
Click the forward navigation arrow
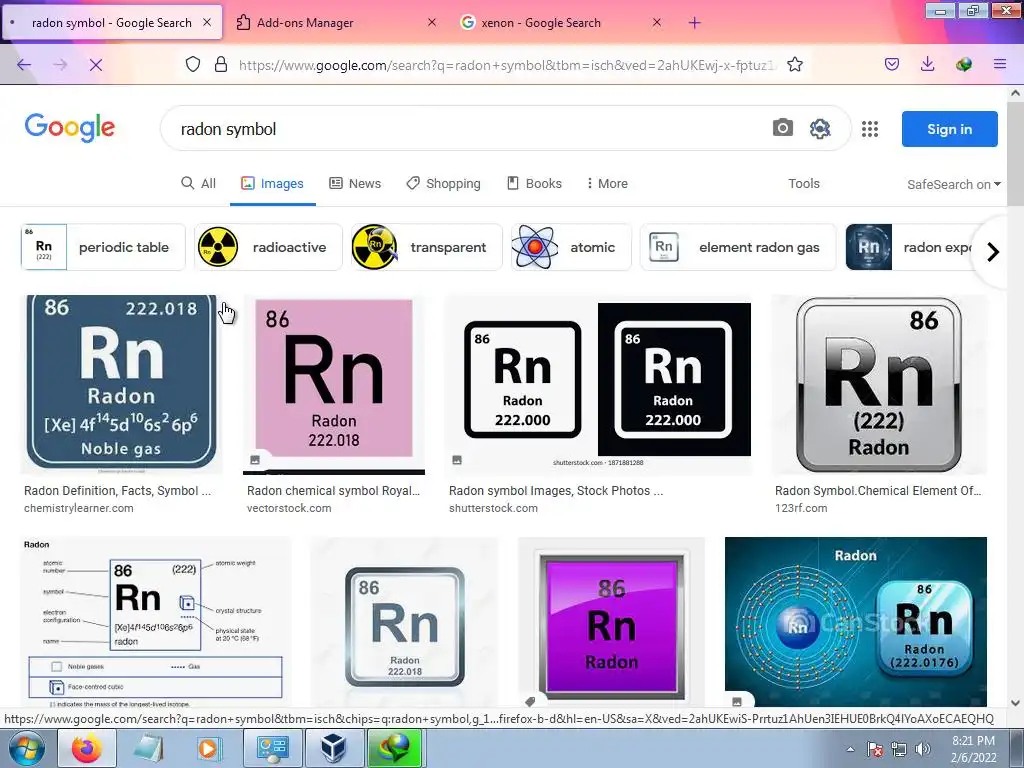pyautogui.click(x=60, y=64)
